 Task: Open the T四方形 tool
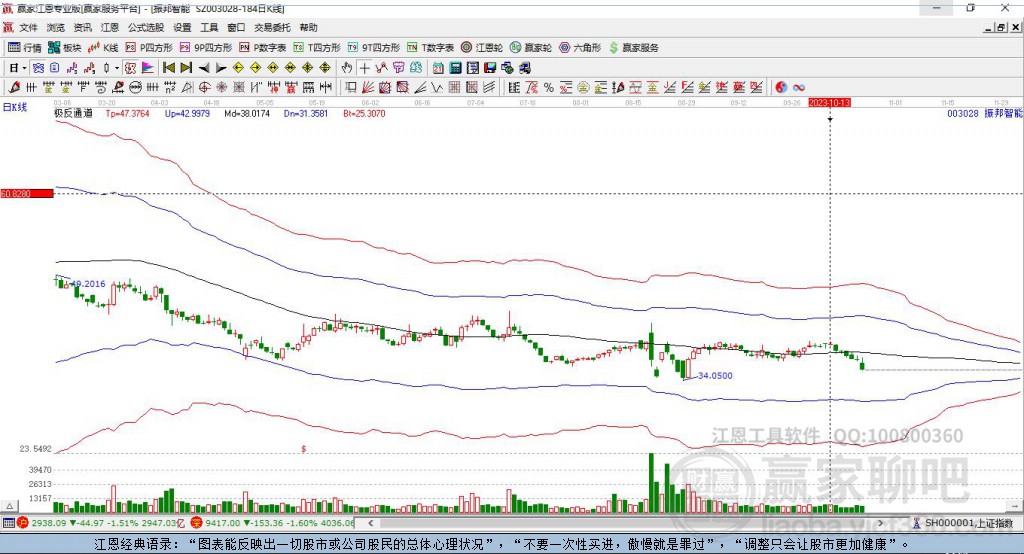[317, 48]
